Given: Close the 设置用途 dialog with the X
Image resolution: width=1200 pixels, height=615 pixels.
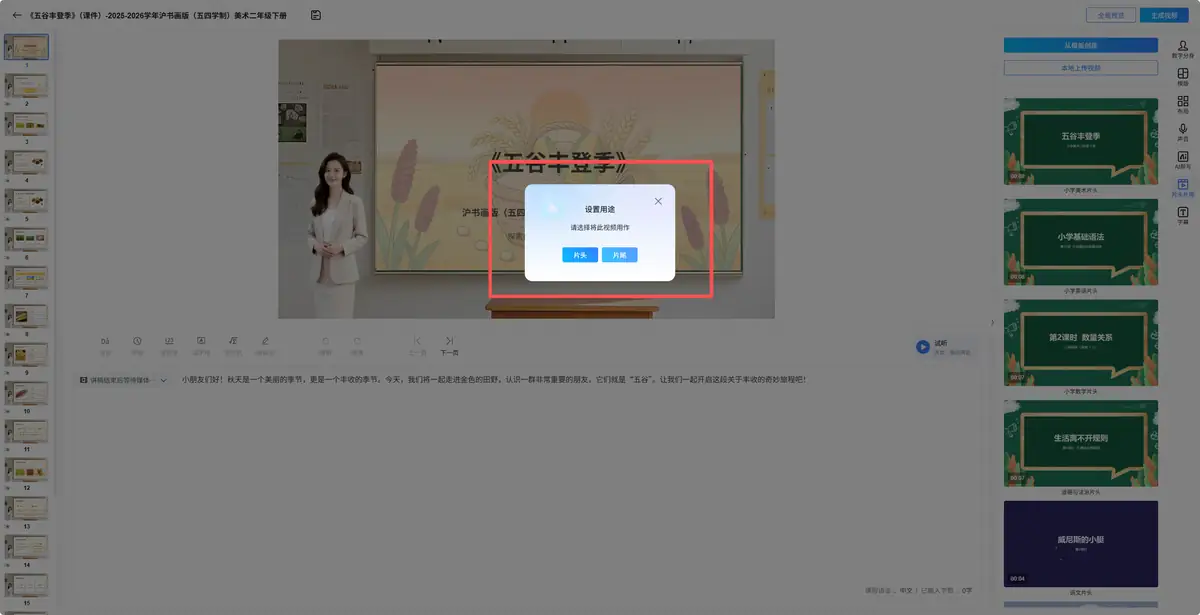Looking at the screenshot, I should tap(658, 201).
